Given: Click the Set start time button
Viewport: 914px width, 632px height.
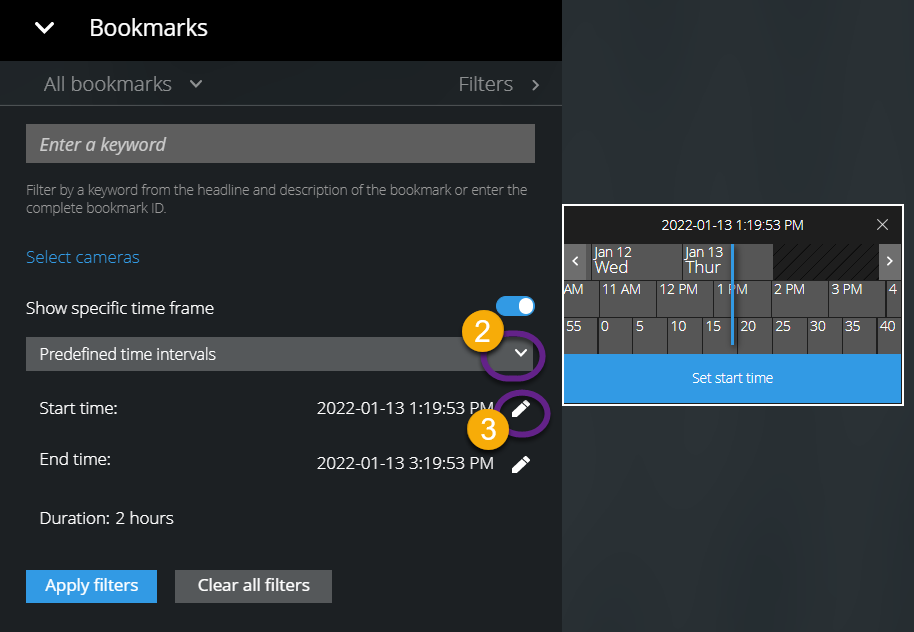Looking at the screenshot, I should (733, 378).
